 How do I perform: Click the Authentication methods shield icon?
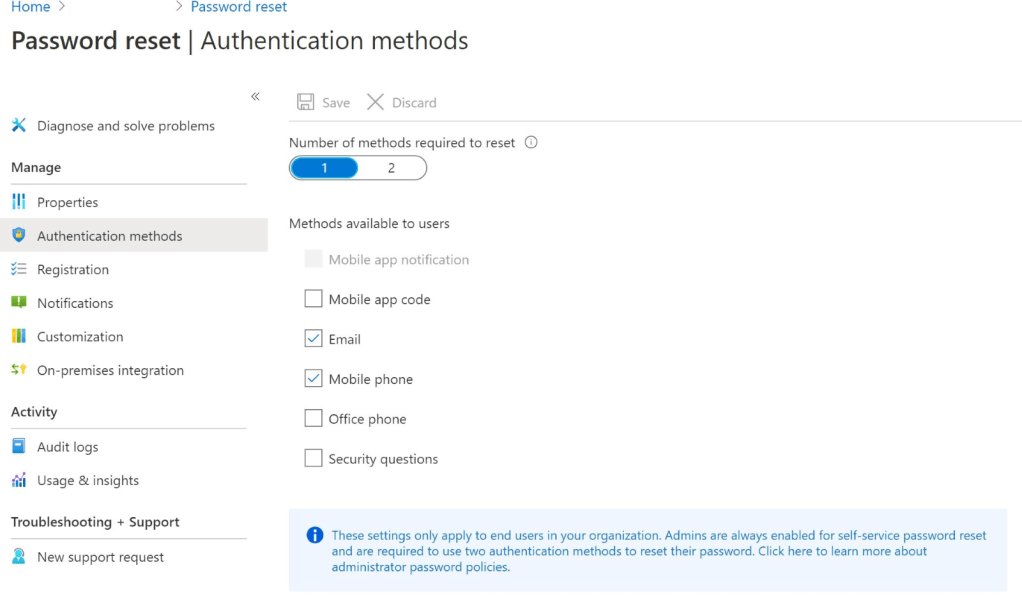[19, 236]
